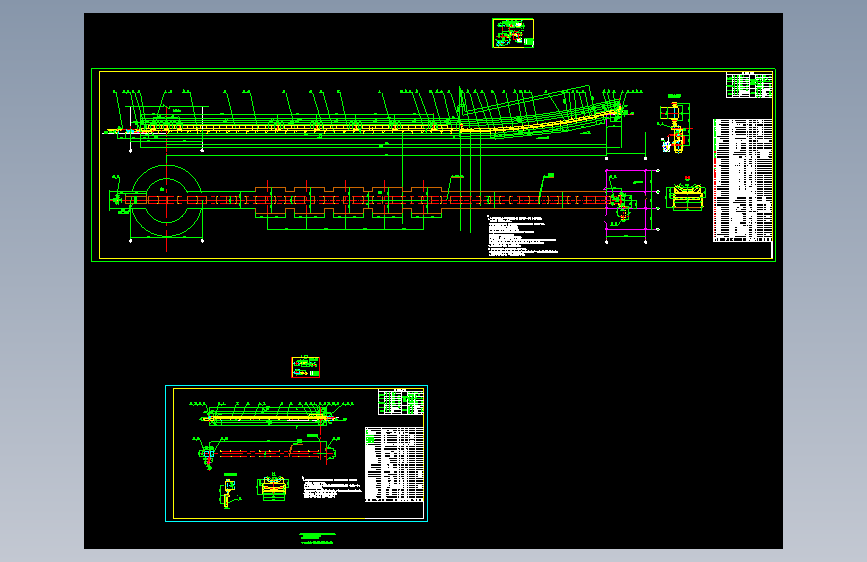Click the title block of cyan-framed sheet
The height and width of the screenshot is (562, 867).
click(401, 402)
